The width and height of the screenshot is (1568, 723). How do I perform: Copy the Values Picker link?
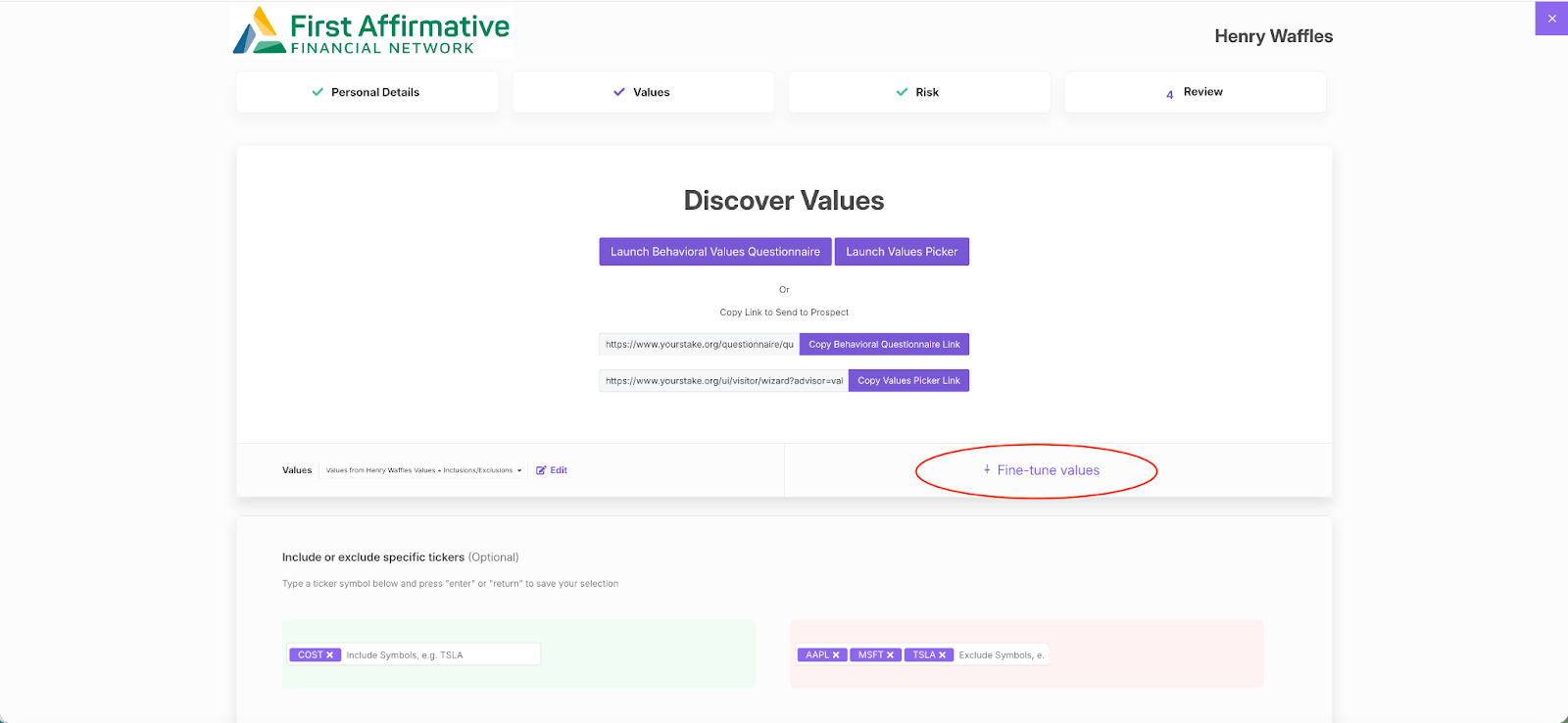pos(908,381)
